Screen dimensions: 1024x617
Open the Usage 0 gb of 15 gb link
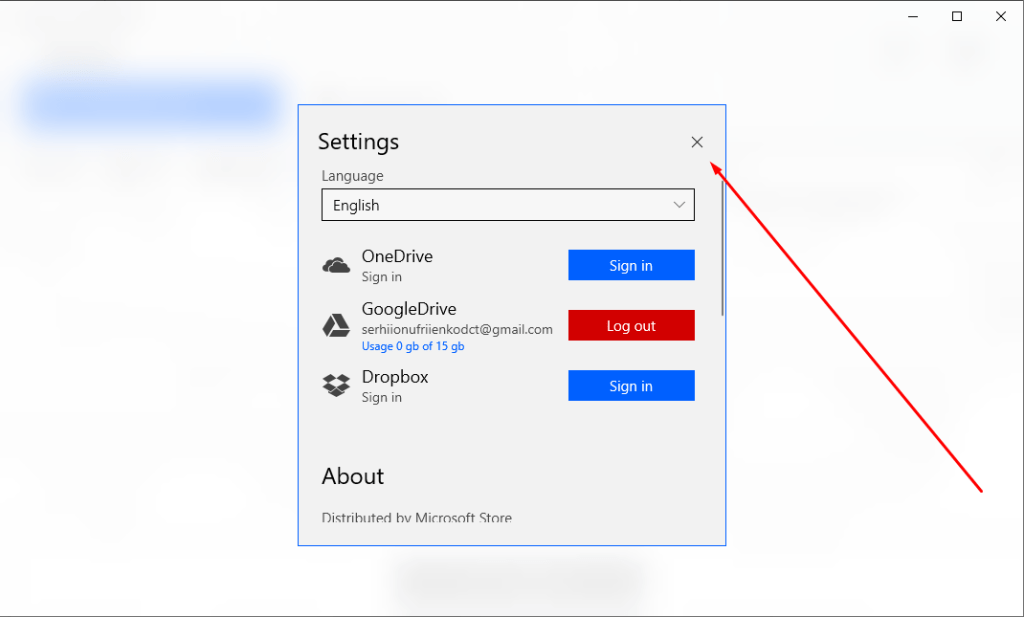tap(413, 347)
